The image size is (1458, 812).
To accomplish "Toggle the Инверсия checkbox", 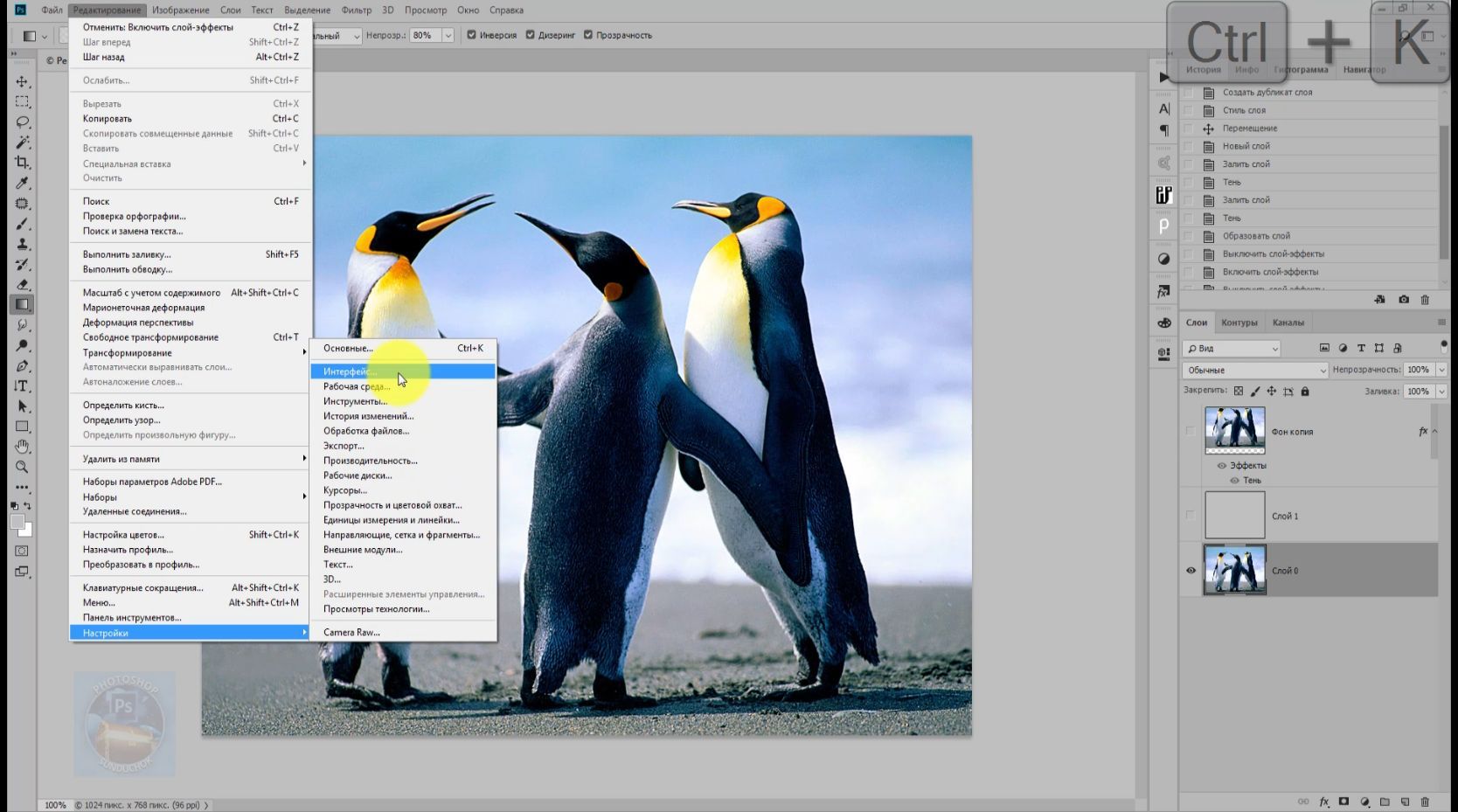I will click(x=472, y=35).
